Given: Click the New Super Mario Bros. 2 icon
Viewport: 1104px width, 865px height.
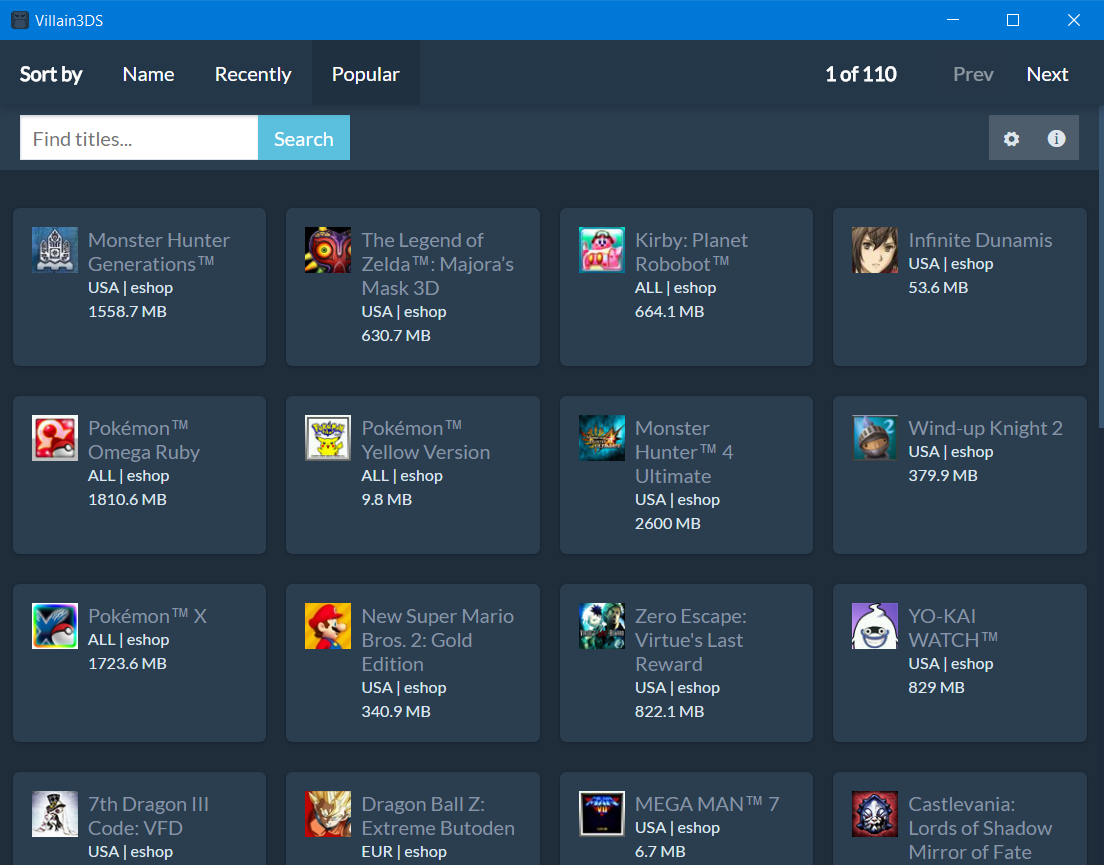Looking at the screenshot, I should [x=328, y=626].
